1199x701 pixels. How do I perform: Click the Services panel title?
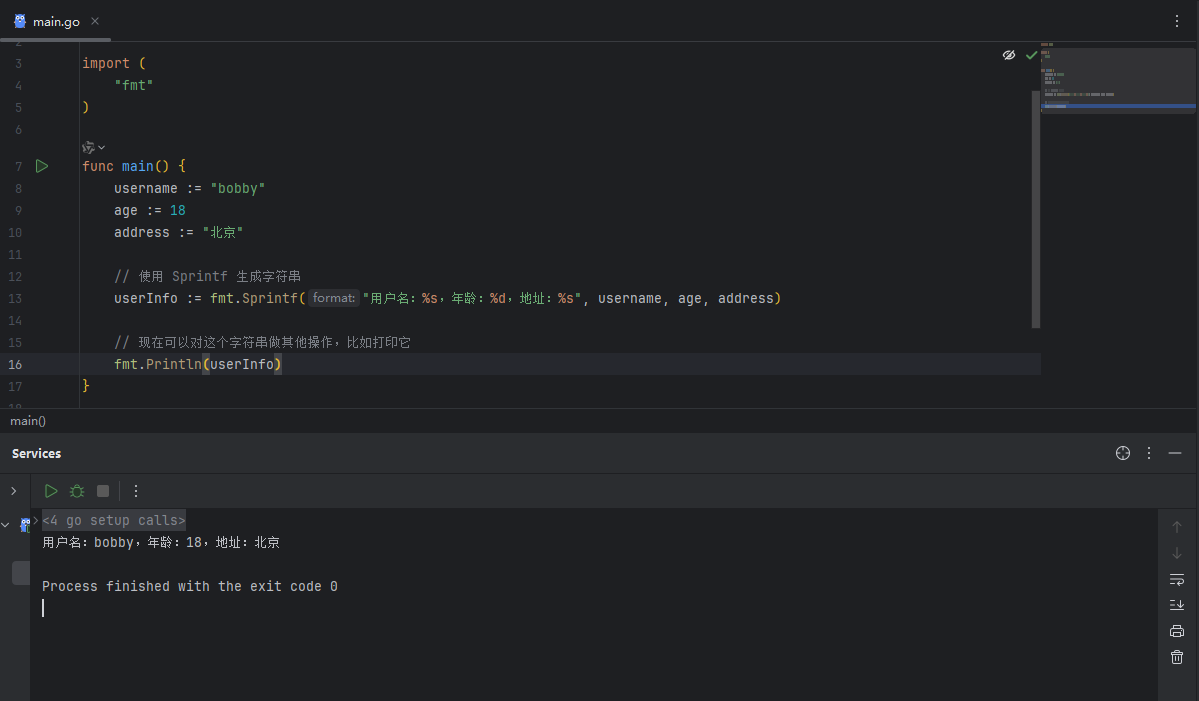(37, 453)
